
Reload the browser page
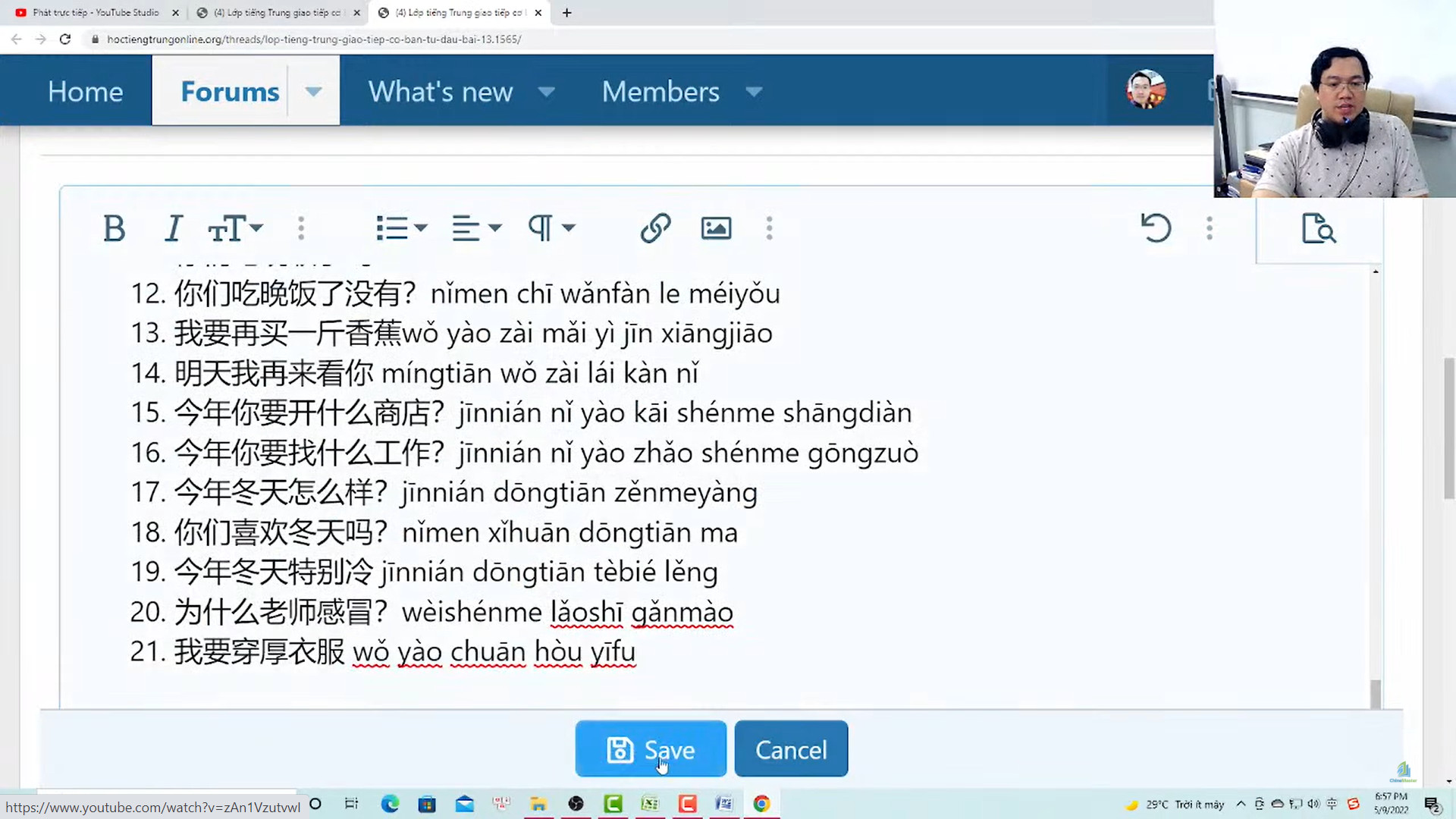point(65,39)
